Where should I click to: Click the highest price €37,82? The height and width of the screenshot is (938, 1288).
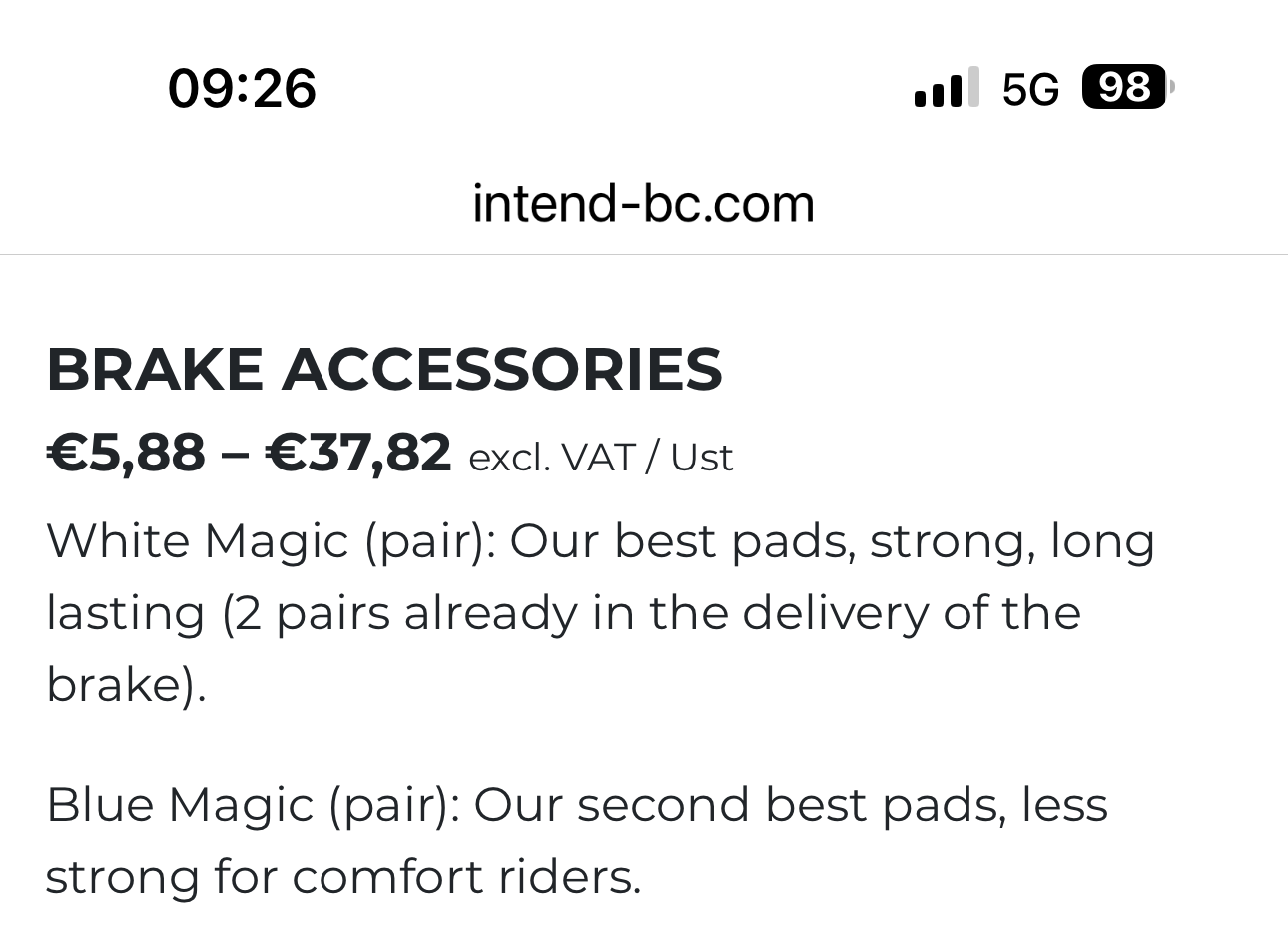358,453
